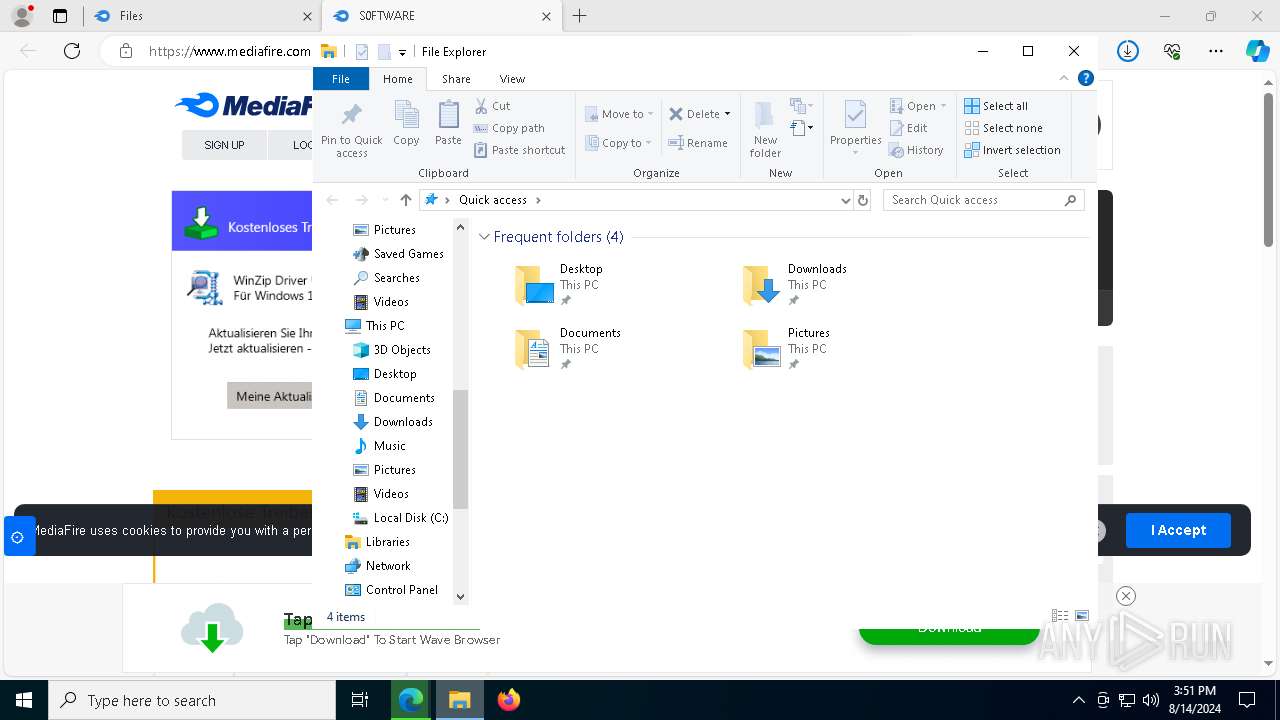Open the Copy to dropdown

[618, 143]
